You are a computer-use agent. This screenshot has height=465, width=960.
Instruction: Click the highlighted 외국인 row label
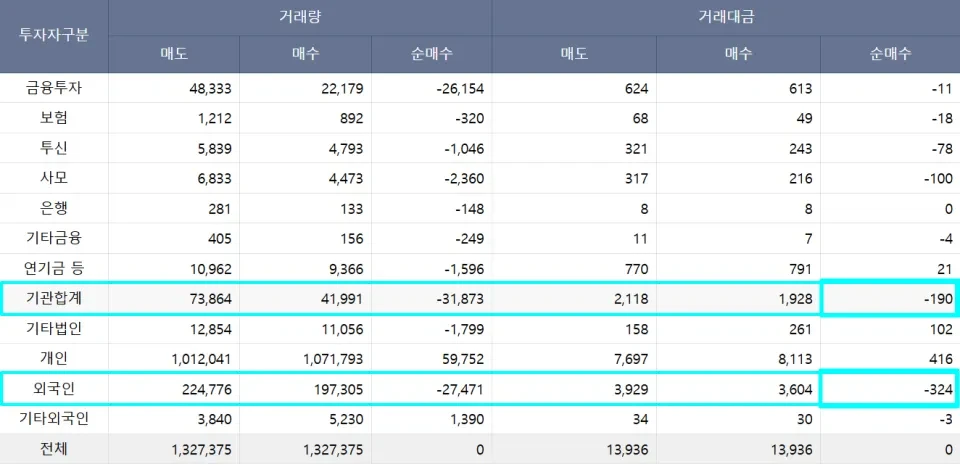tap(54, 389)
